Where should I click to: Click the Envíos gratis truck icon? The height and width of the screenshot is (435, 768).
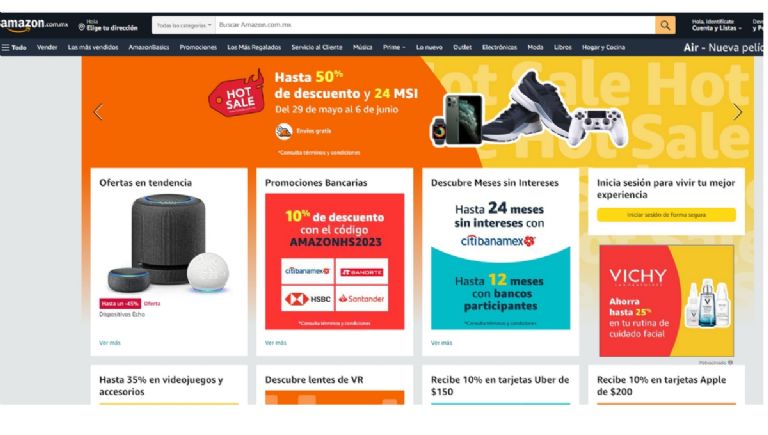point(284,131)
